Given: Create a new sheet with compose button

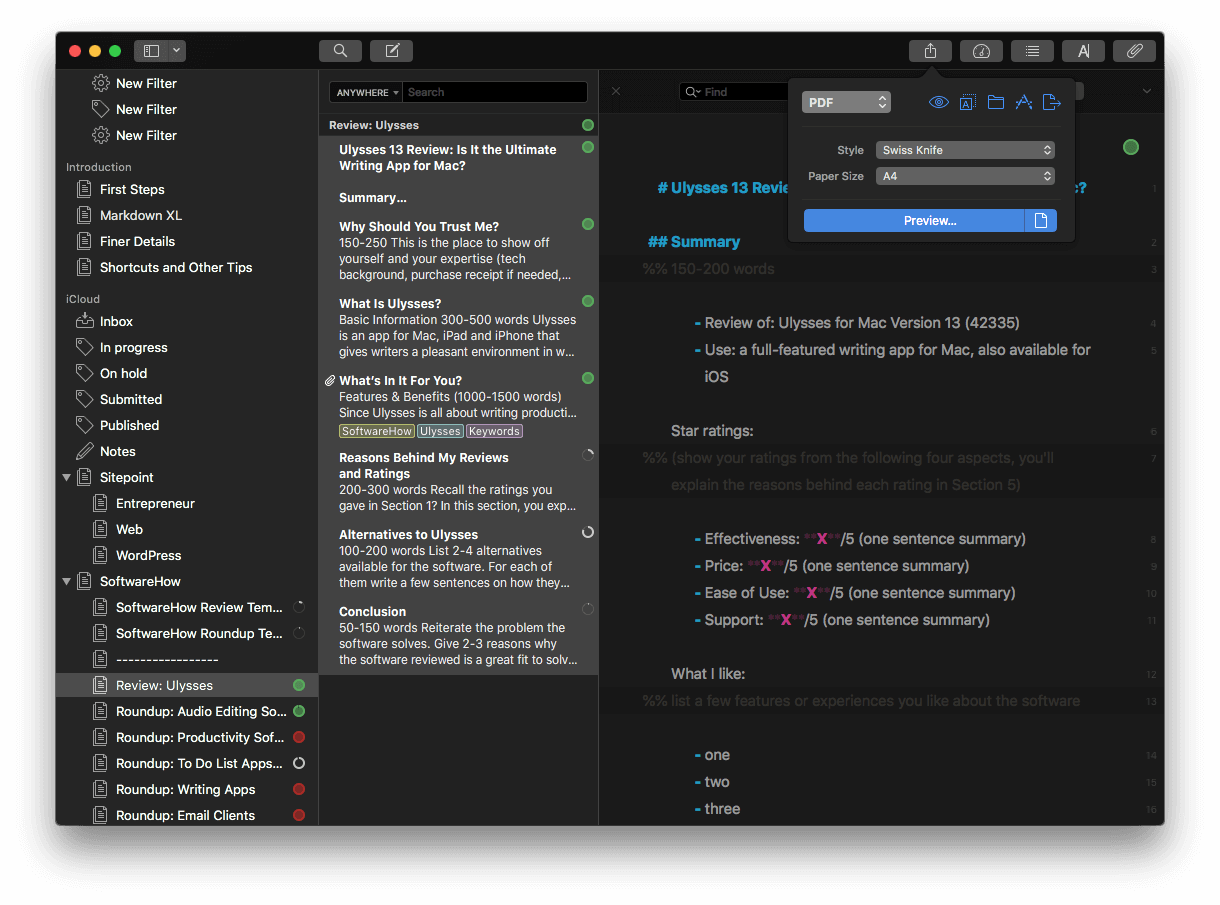Looking at the screenshot, I should 391,51.
